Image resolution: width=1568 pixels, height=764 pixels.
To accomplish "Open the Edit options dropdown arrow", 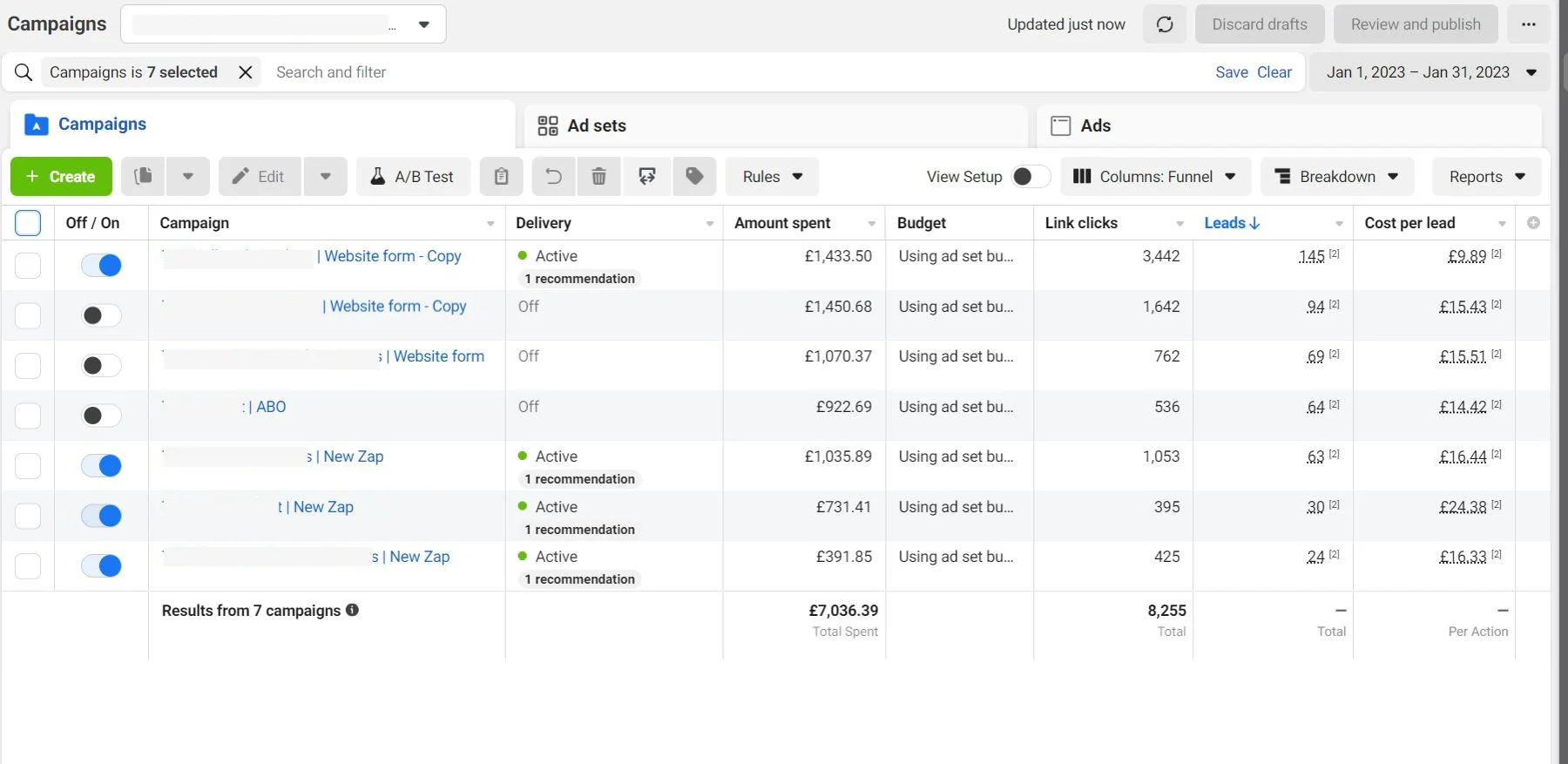I will (326, 176).
